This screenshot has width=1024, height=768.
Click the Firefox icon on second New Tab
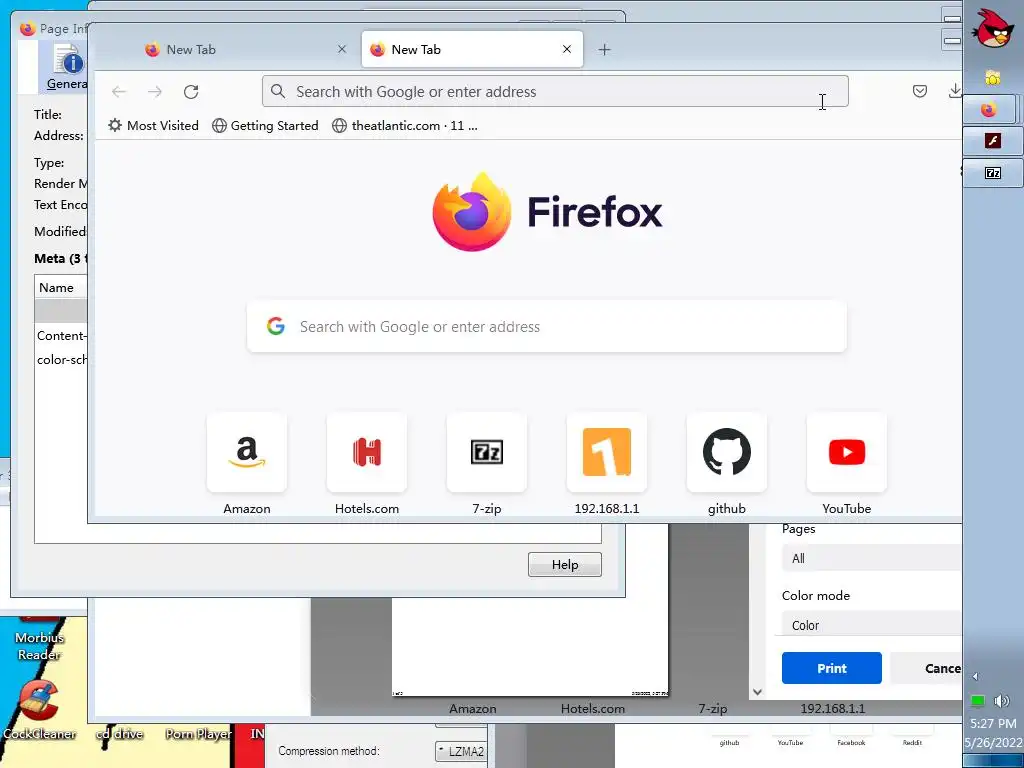pyautogui.click(x=377, y=50)
